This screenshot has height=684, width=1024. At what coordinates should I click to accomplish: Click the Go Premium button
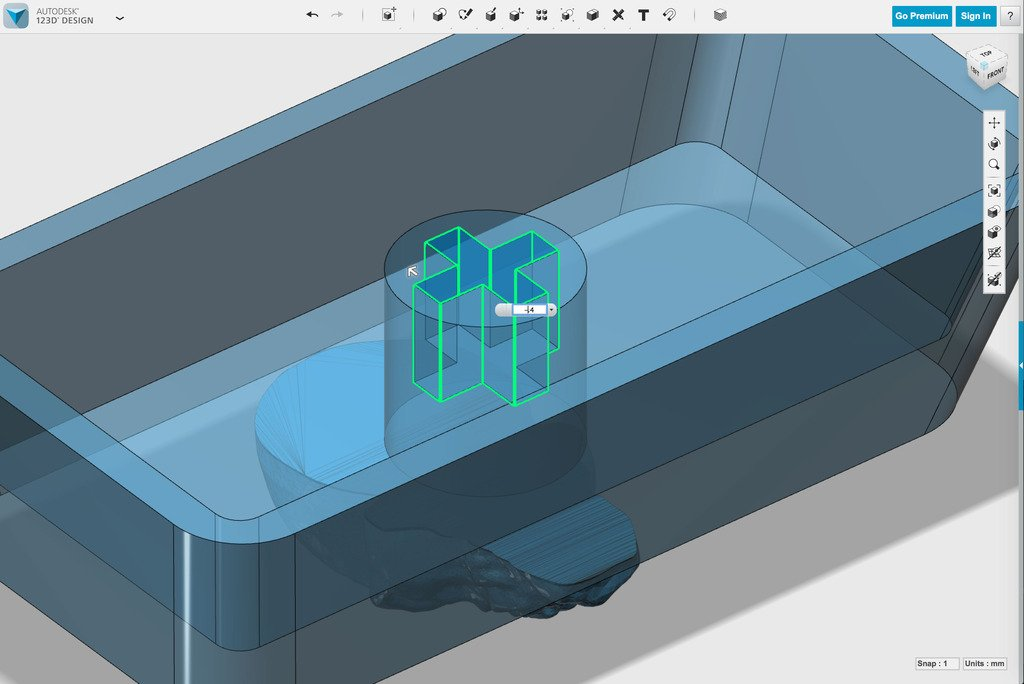click(x=921, y=16)
